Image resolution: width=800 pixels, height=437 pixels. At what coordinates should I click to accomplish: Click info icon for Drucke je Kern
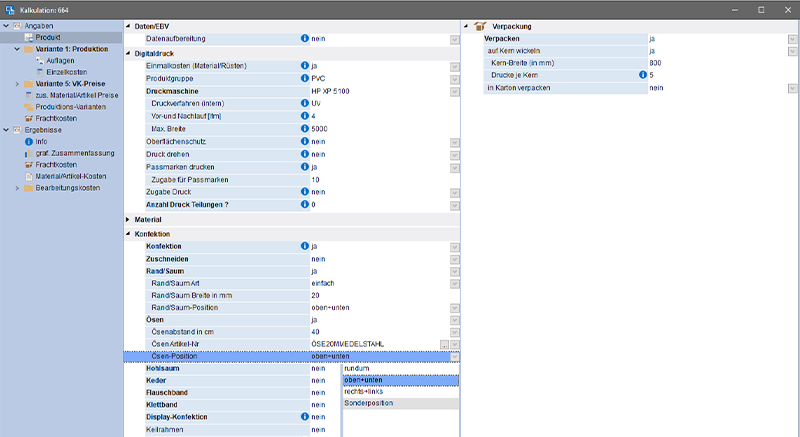[643, 75]
